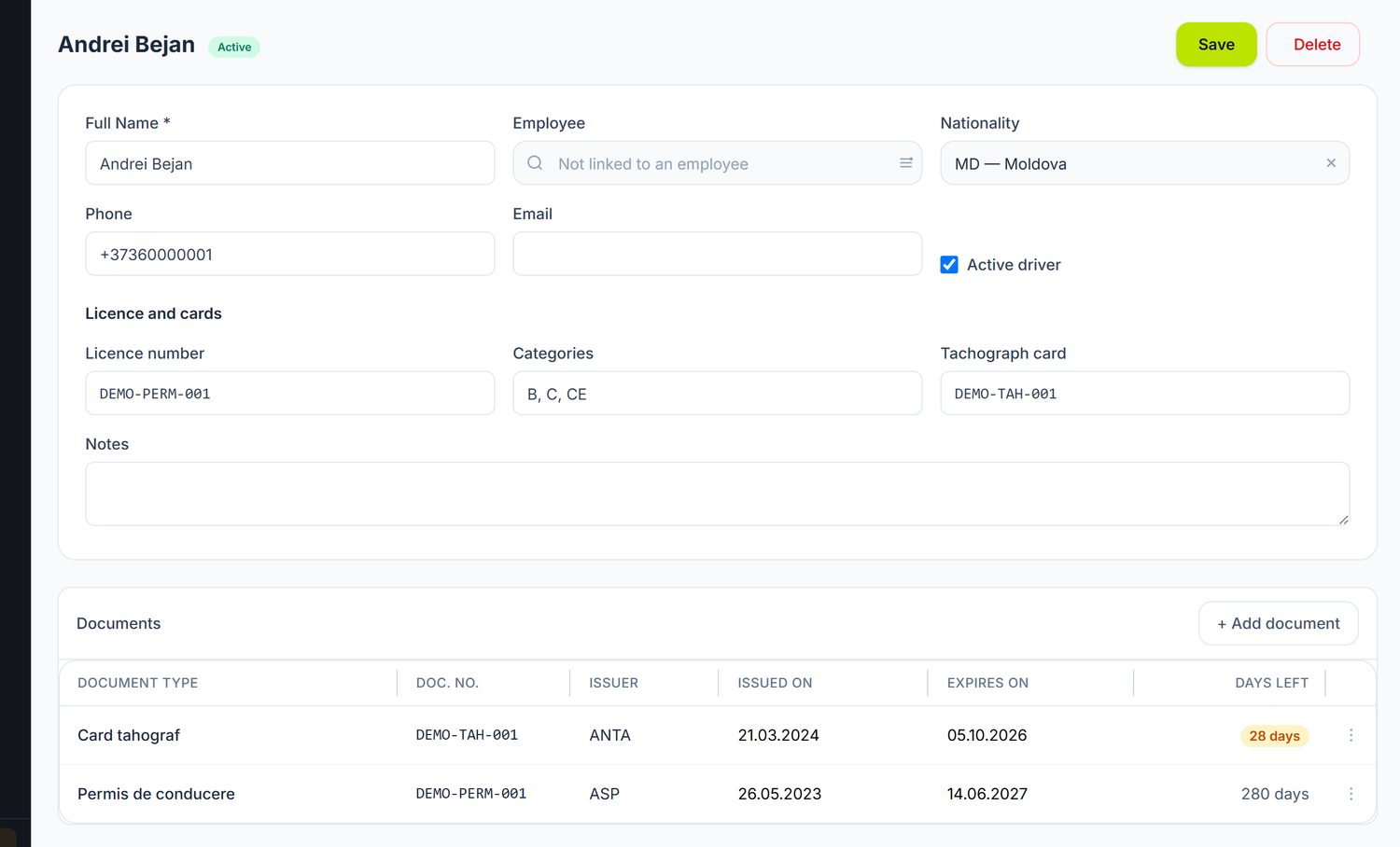Click the DAYS LEFT column header

coord(1271,683)
